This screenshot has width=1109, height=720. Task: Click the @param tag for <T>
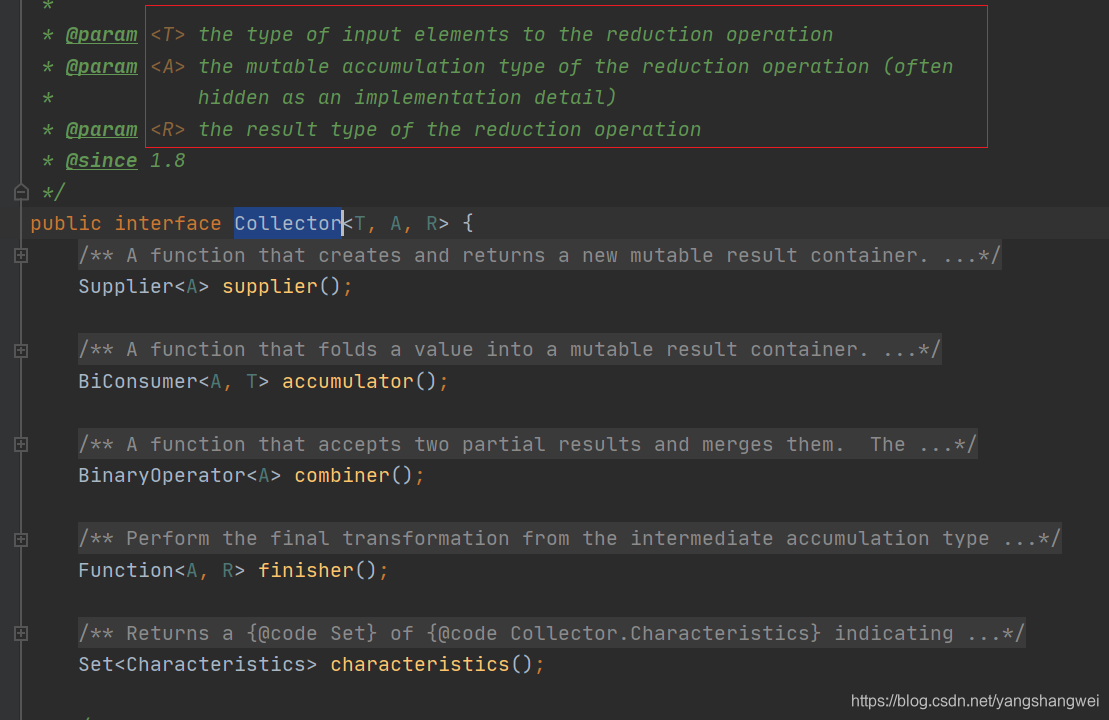click(101, 35)
